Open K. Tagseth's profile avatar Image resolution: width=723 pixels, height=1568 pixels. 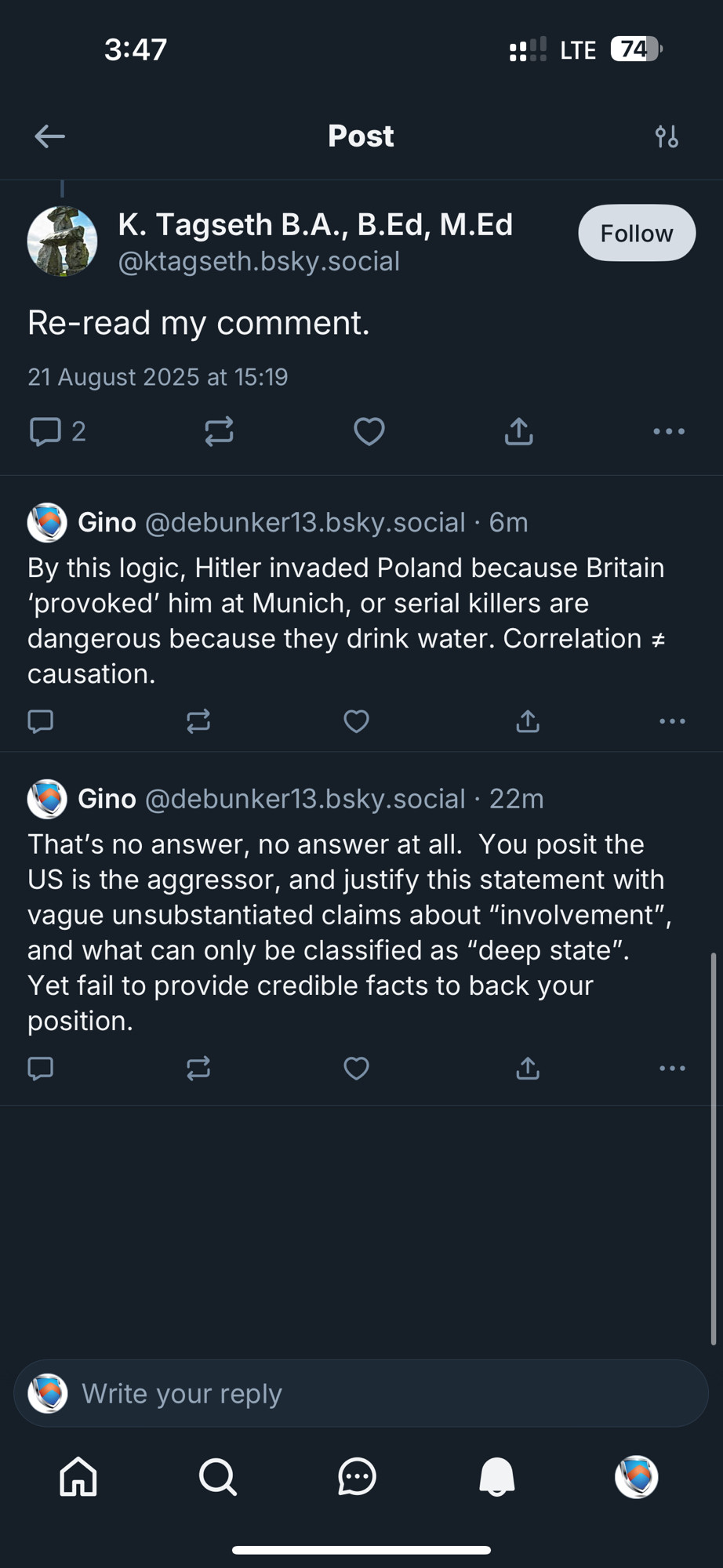click(62, 241)
